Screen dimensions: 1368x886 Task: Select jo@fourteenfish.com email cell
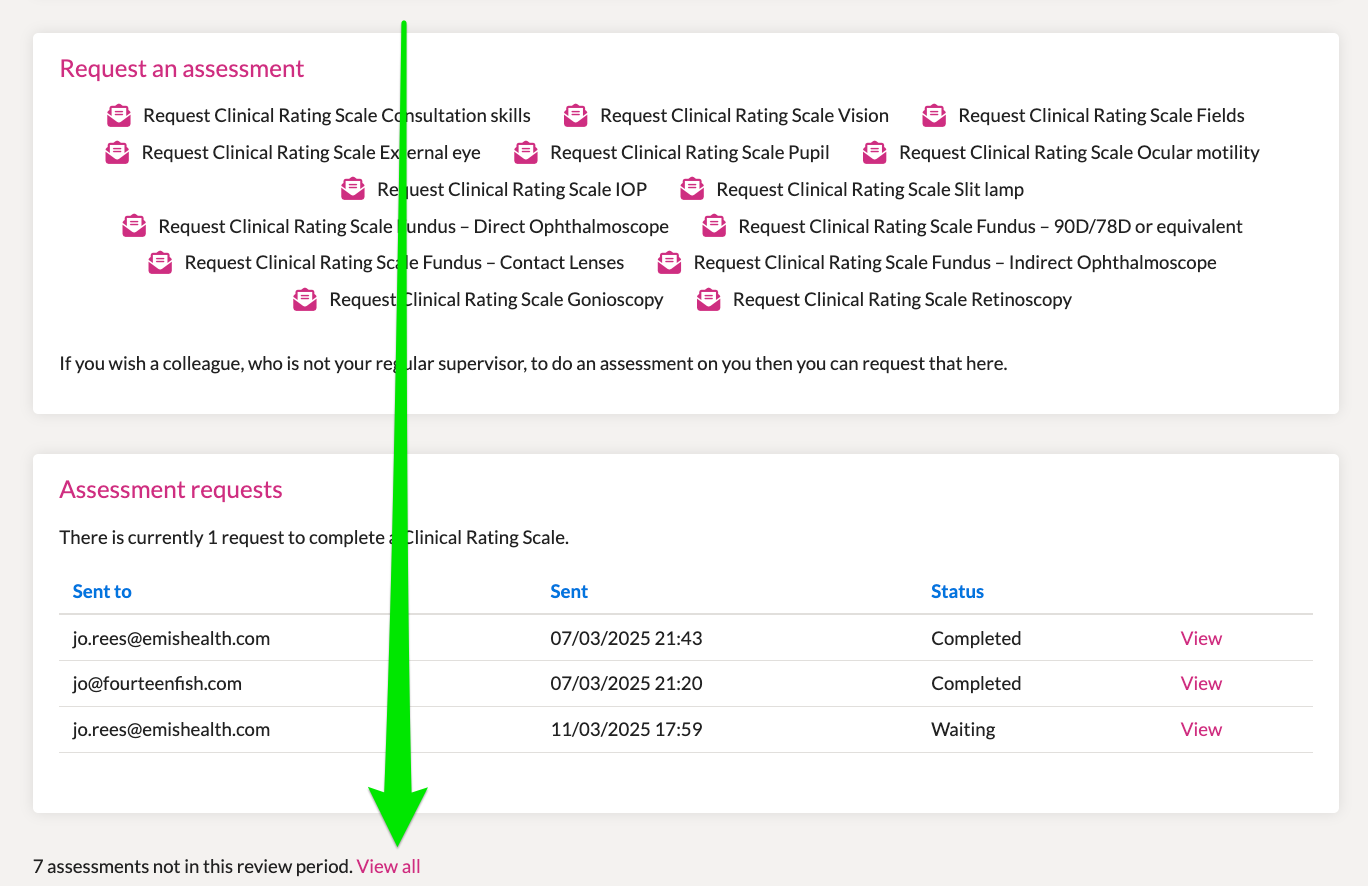pos(157,684)
